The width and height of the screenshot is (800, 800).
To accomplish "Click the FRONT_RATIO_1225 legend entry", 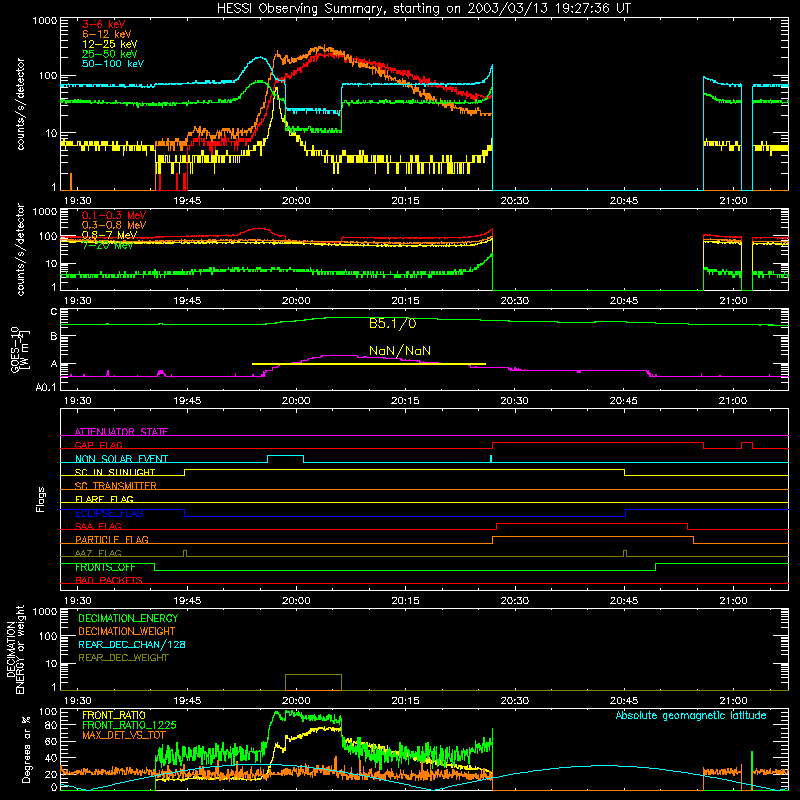I will click(x=129, y=725).
